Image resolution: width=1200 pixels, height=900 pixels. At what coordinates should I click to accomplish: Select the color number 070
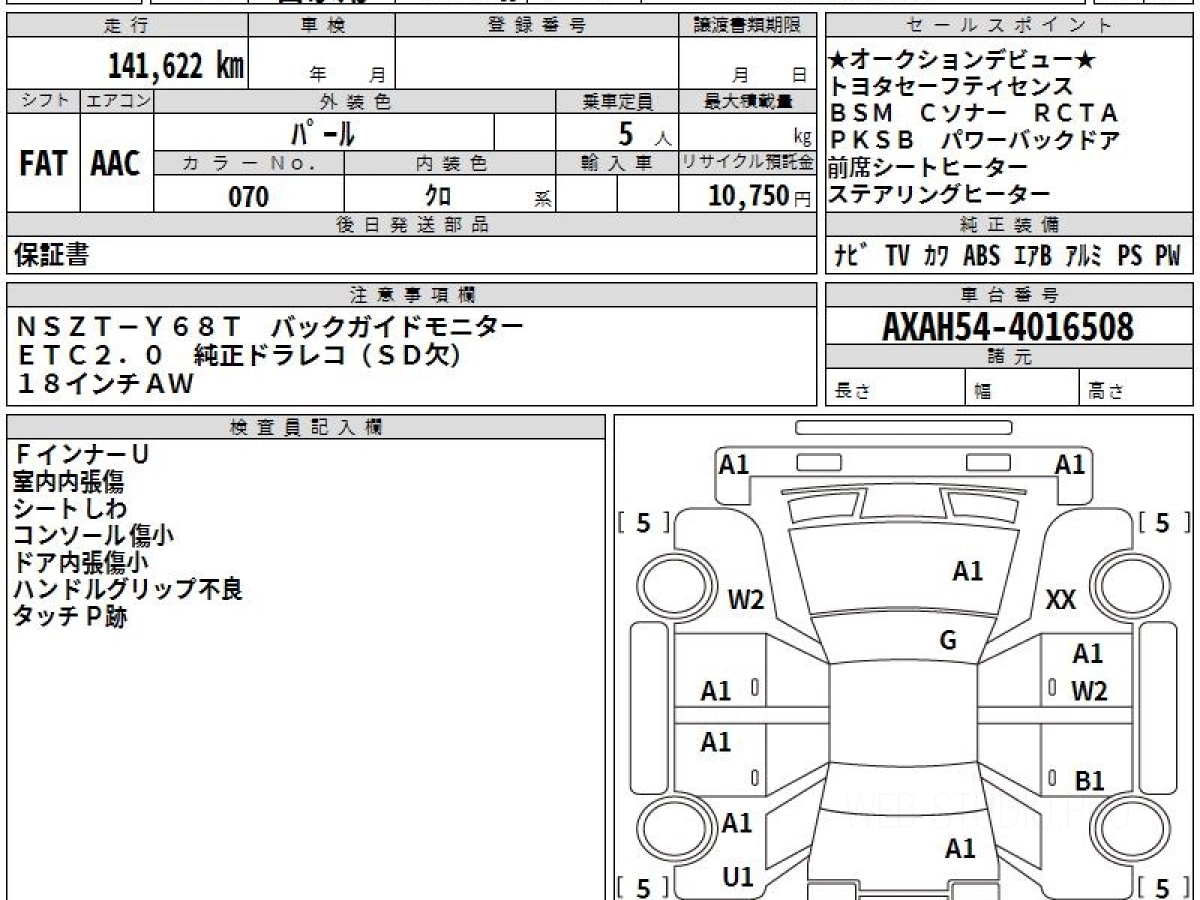[x=248, y=197]
